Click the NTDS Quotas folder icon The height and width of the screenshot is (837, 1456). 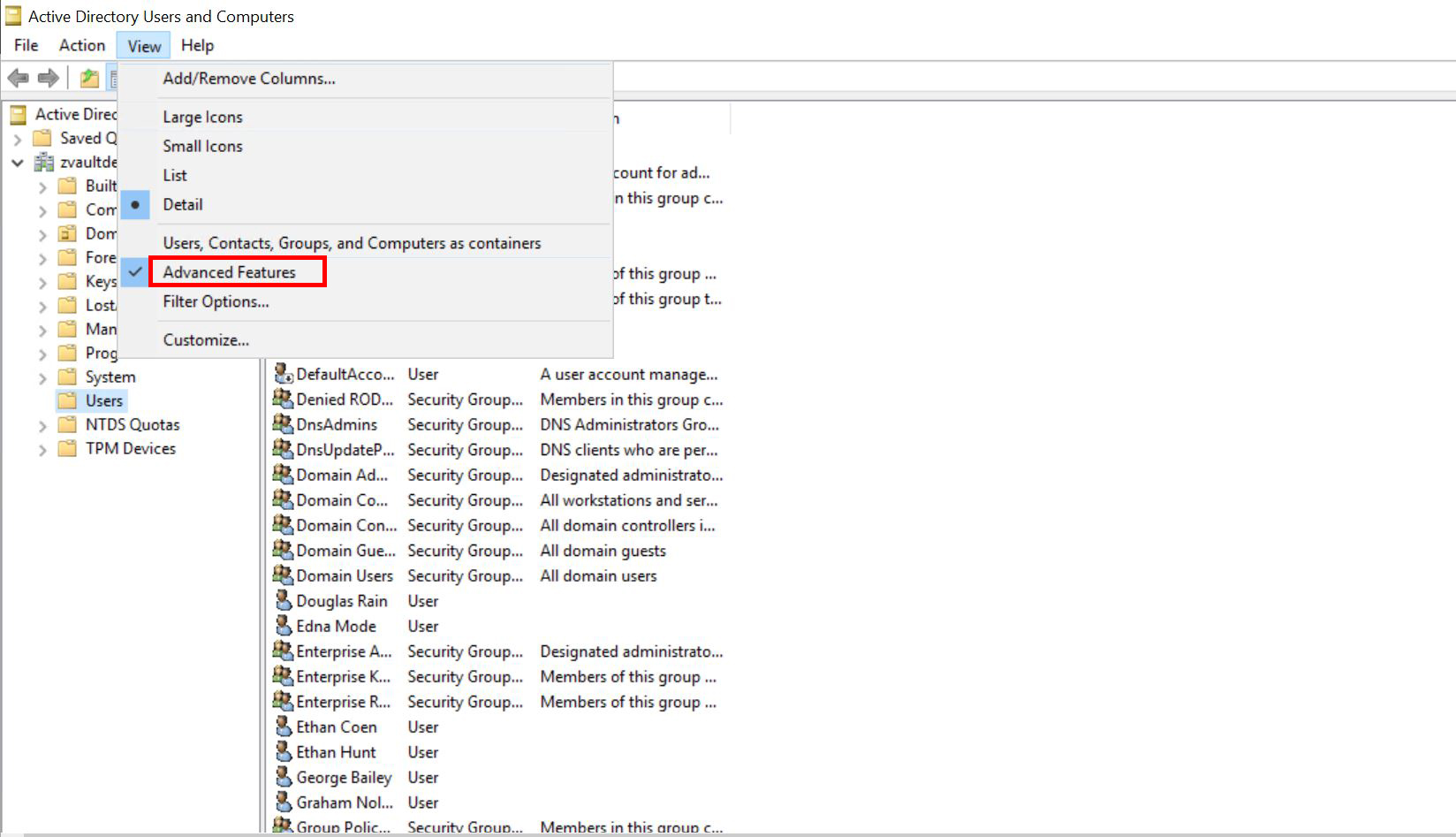67,424
